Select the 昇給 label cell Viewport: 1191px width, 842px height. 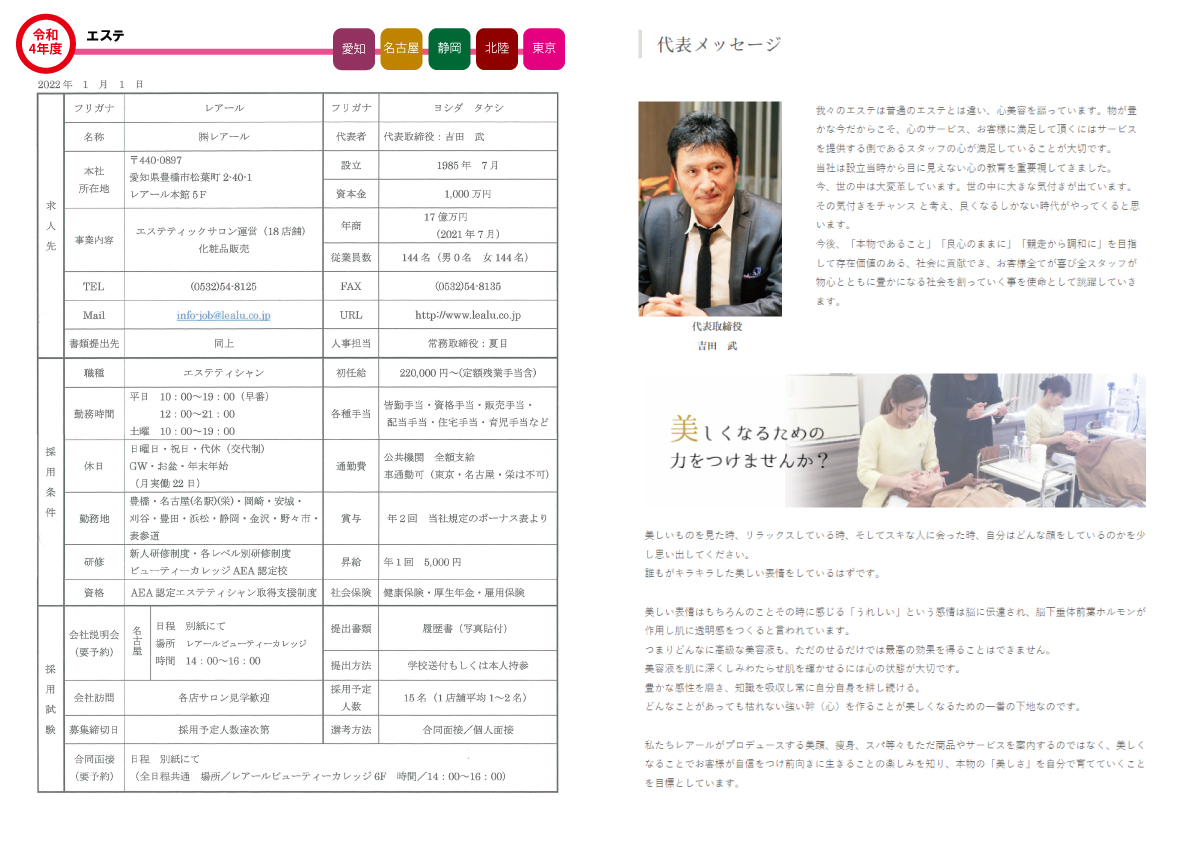click(x=351, y=562)
